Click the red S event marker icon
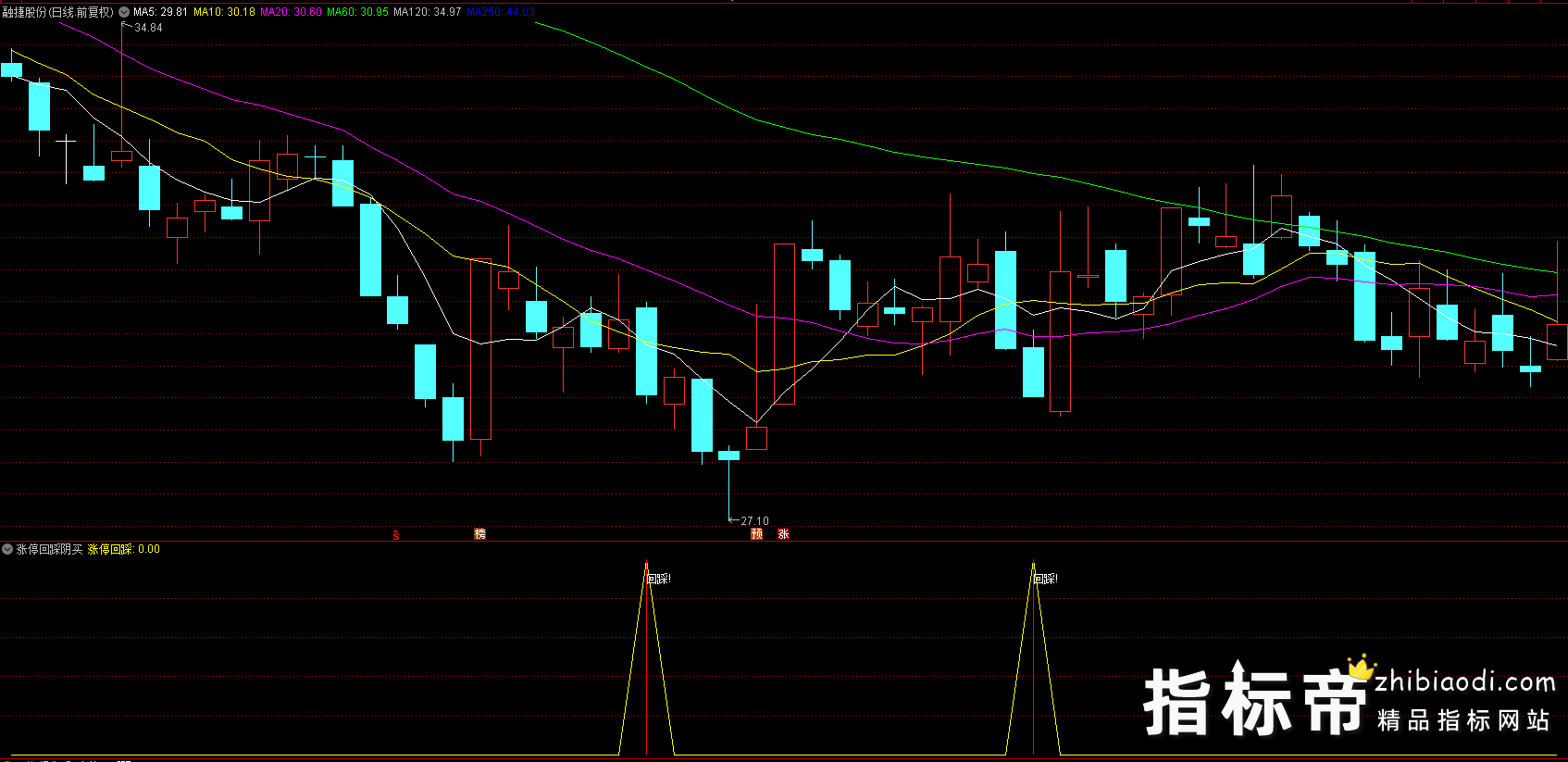 coord(396,535)
